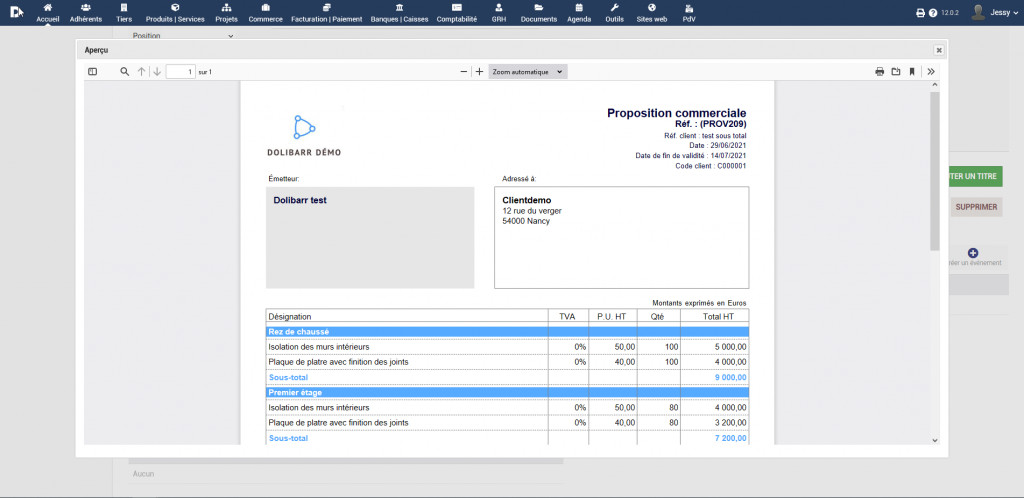Click the open file icon in viewer
The height and width of the screenshot is (498, 1024).
(x=896, y=72)
